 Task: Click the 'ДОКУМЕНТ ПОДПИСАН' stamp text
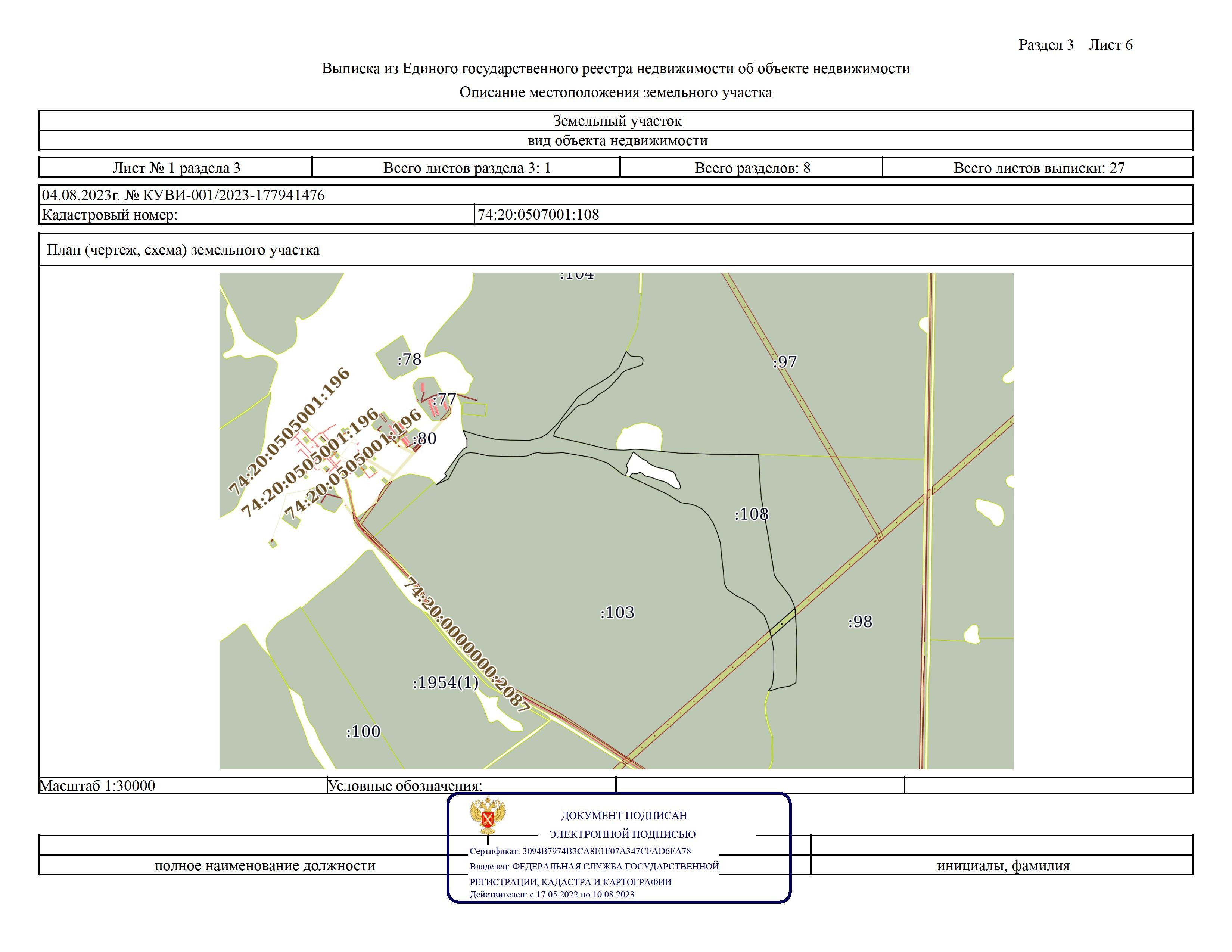pos(624,815)
